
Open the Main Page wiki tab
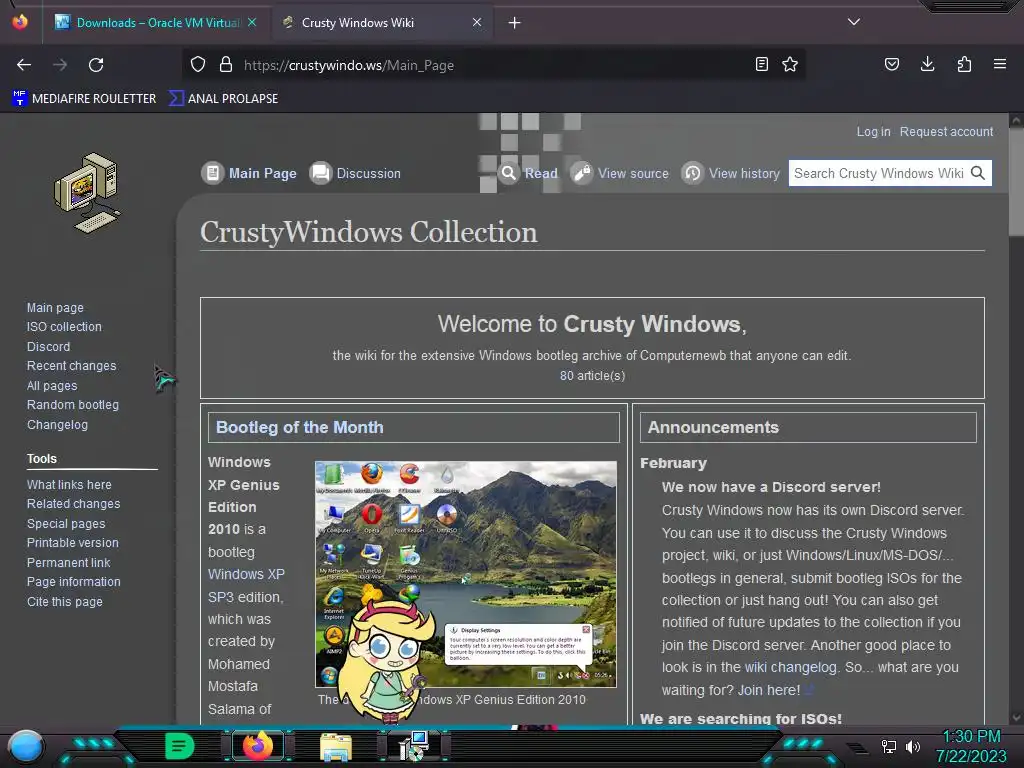pos(249,173)
